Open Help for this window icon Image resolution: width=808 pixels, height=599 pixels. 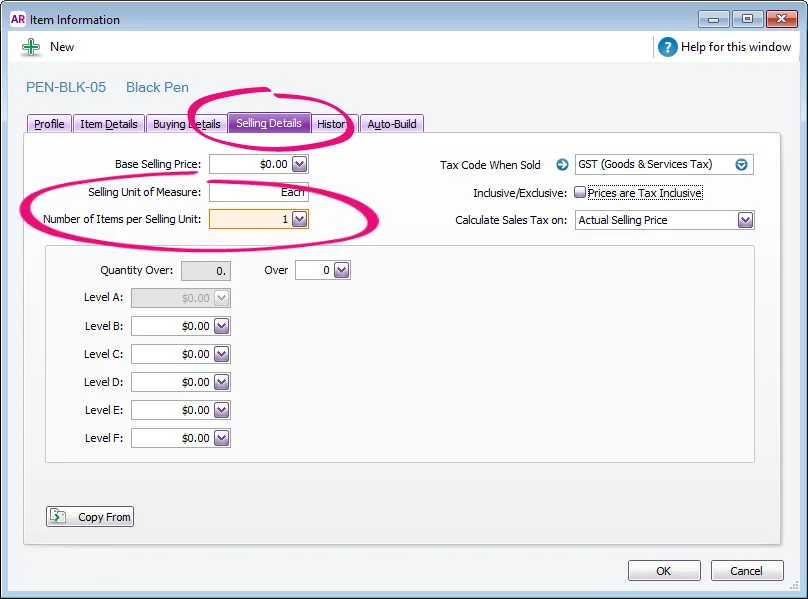(x=667, y=47)
